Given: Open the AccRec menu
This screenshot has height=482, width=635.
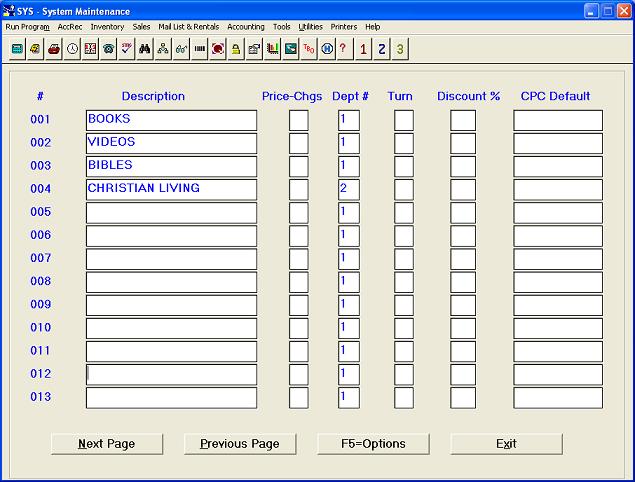Looking at the screenshot, I should [70, 27].
